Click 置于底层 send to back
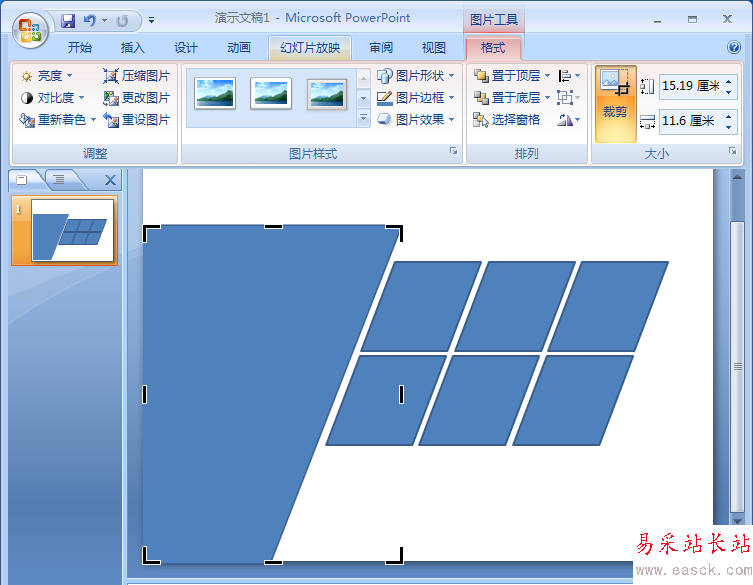The image size is (753, 585). [507, 98]
